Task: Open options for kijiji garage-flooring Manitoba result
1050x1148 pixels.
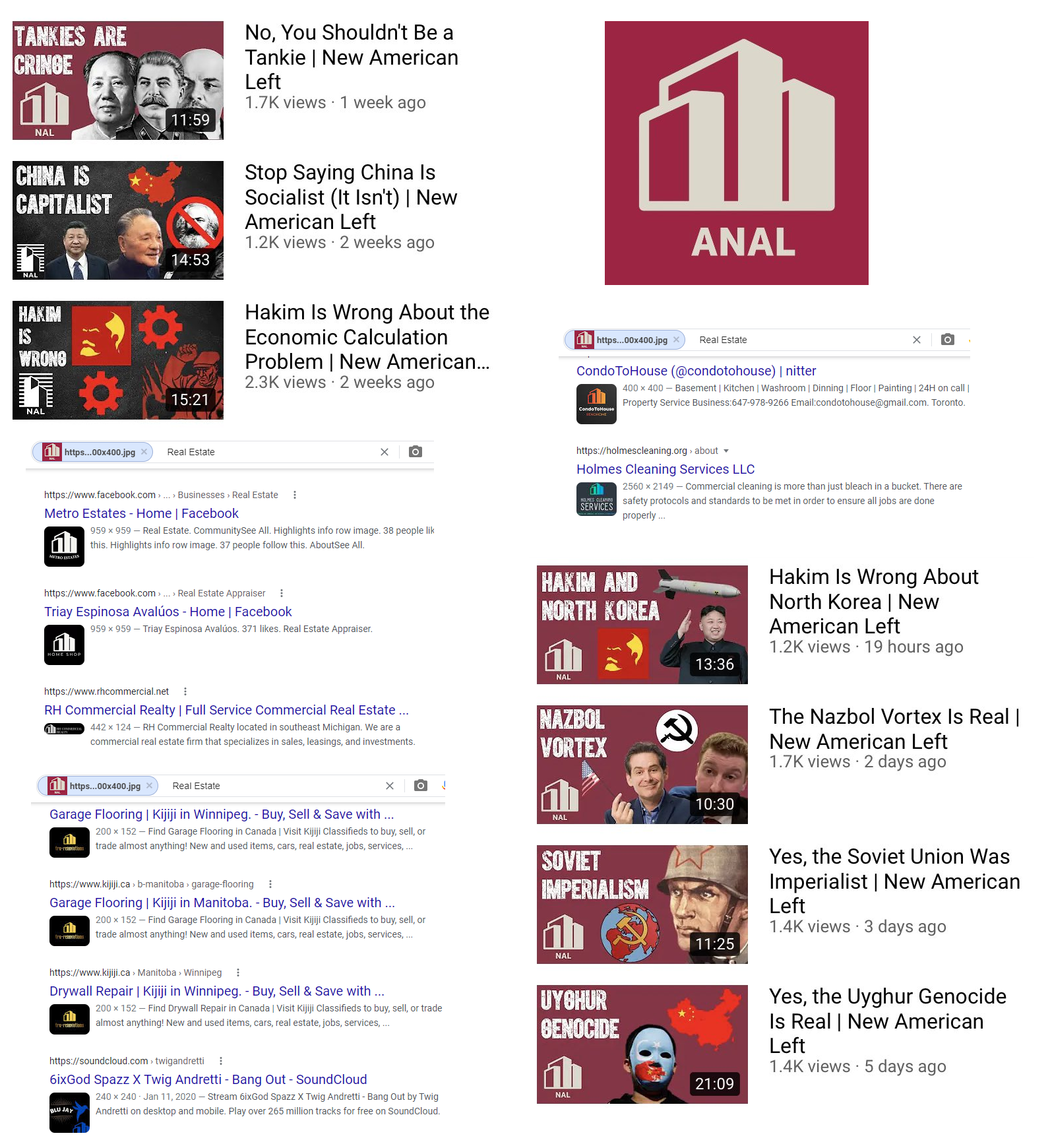Action: [270, 884]
